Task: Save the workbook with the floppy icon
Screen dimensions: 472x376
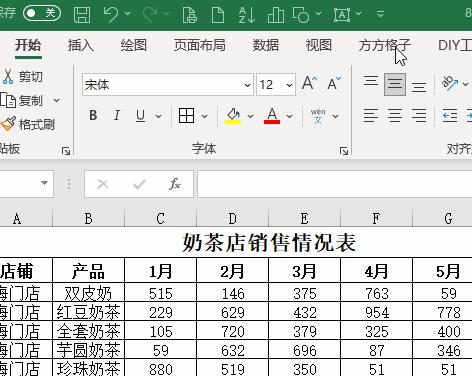Action: pos(82,14)
